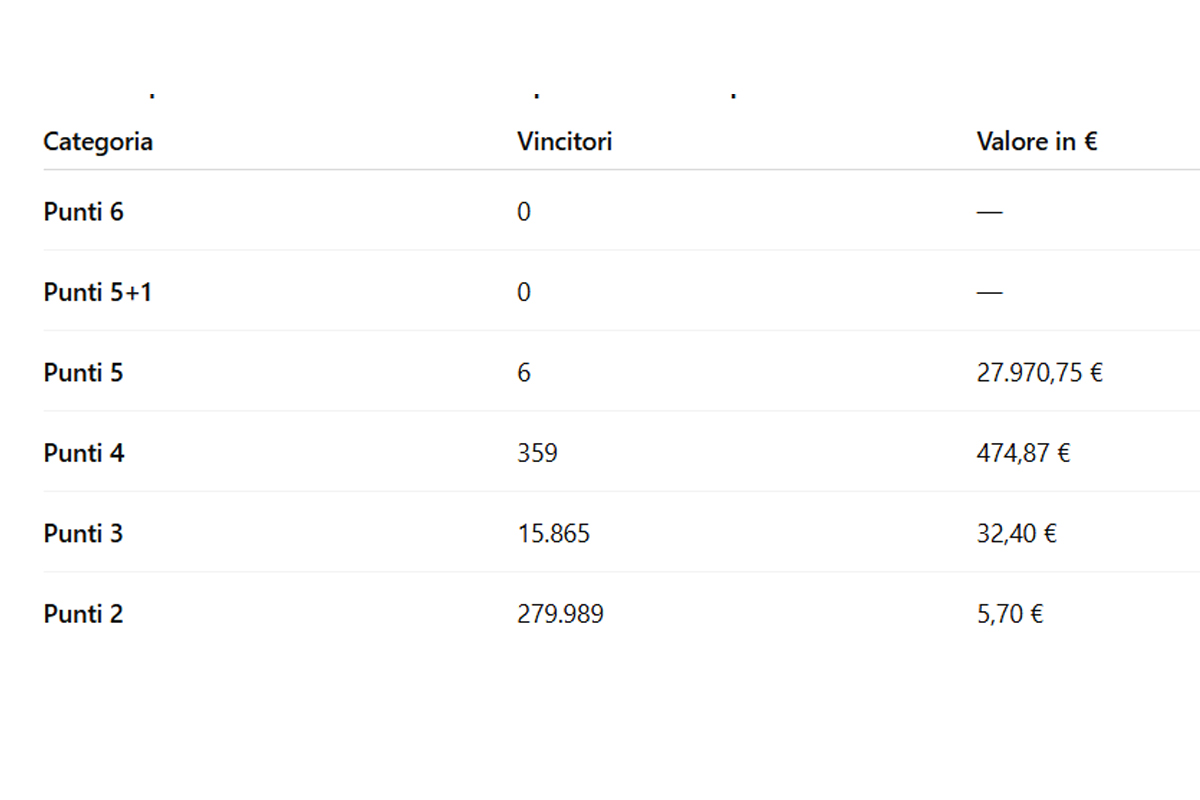Click the 279.989 winners cell
Viewport: 1200px width, 800px height.
560,614
